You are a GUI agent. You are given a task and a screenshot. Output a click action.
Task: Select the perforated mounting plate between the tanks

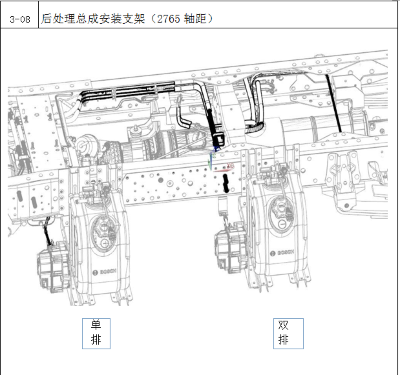tap(184, 183)
